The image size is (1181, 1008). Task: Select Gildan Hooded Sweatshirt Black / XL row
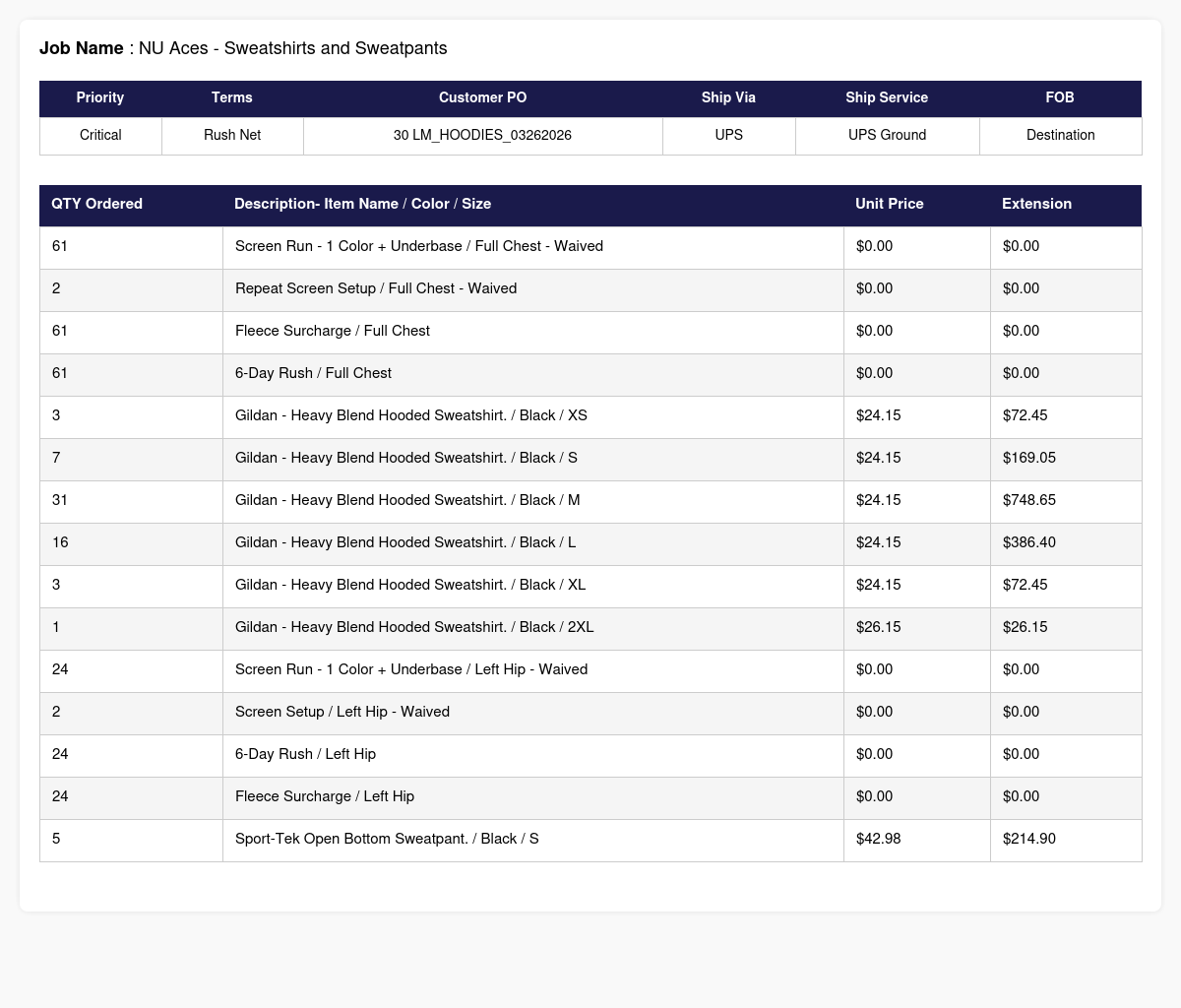[590, 585]
